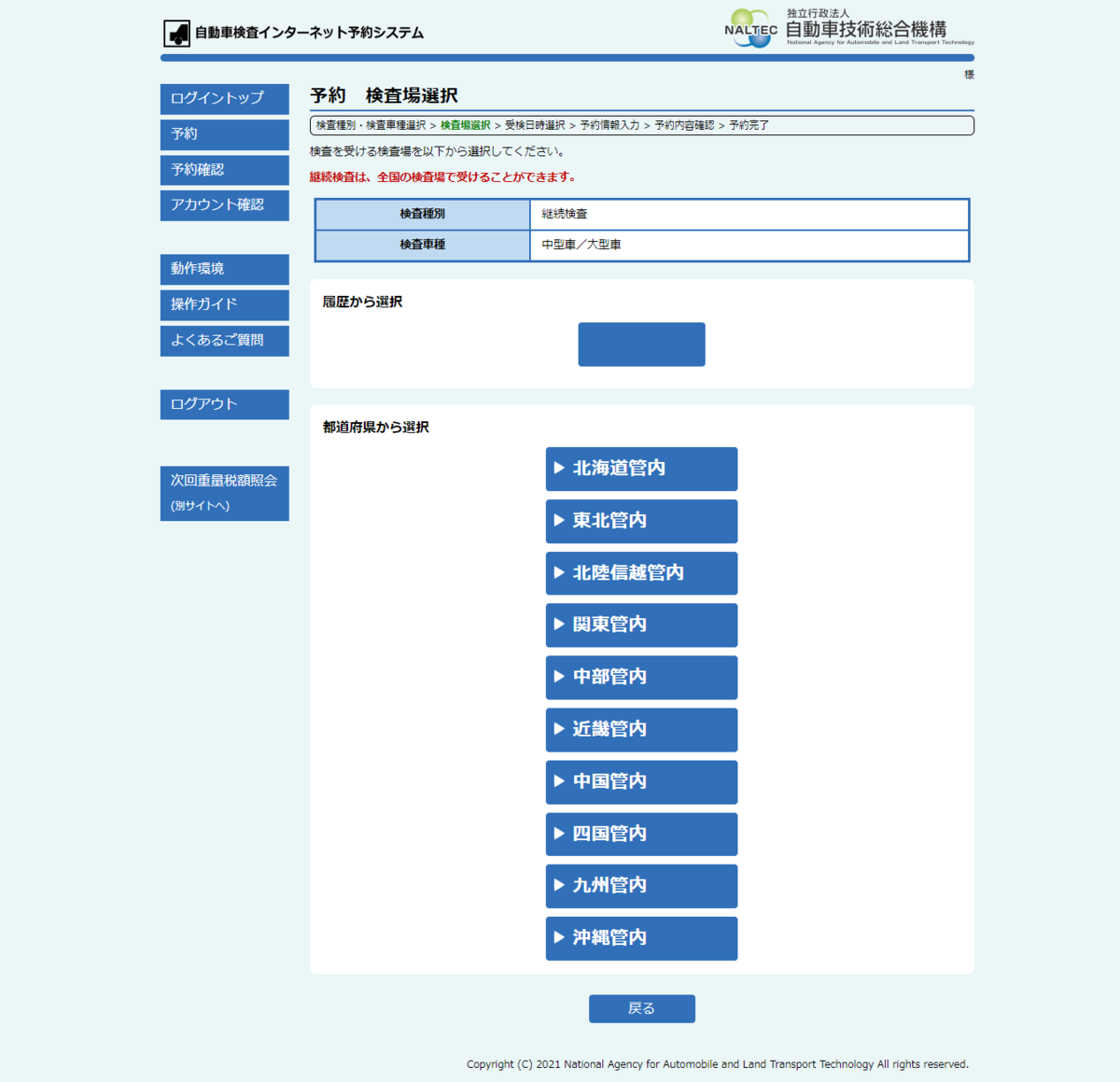The image size is (1120, 1082).
Task: Click the 戻る back button
Action: click(x=641, y=1008)
